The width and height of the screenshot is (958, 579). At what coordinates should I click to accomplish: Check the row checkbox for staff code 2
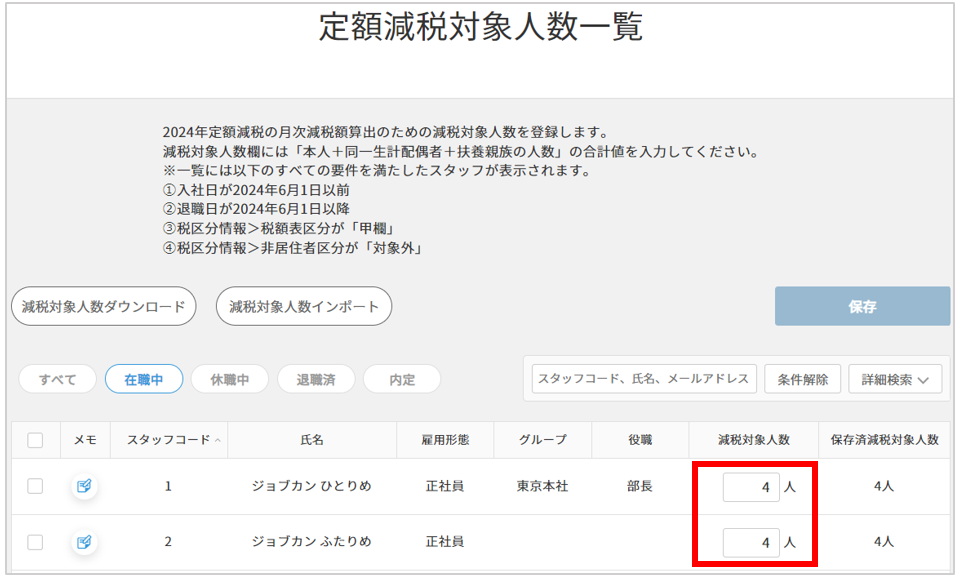point(35,542)
